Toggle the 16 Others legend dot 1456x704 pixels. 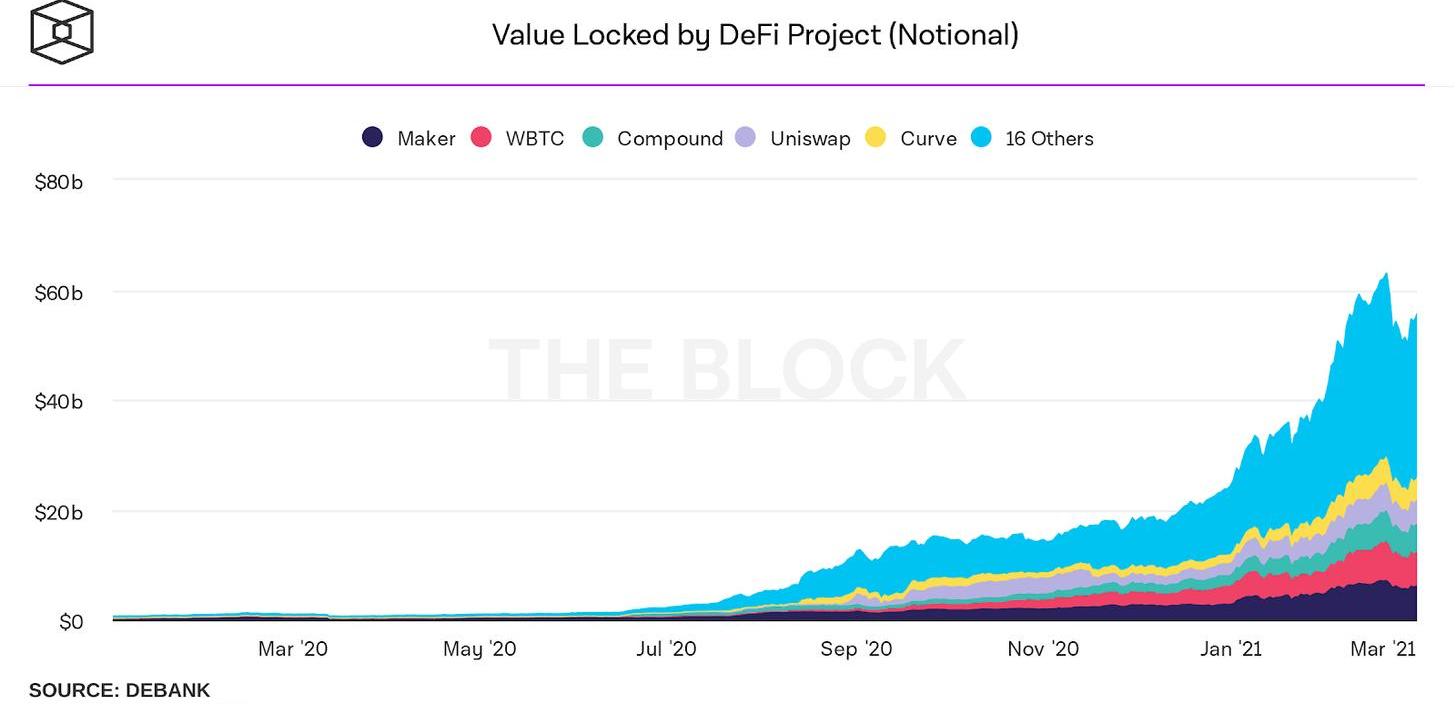tap(981, 138)
